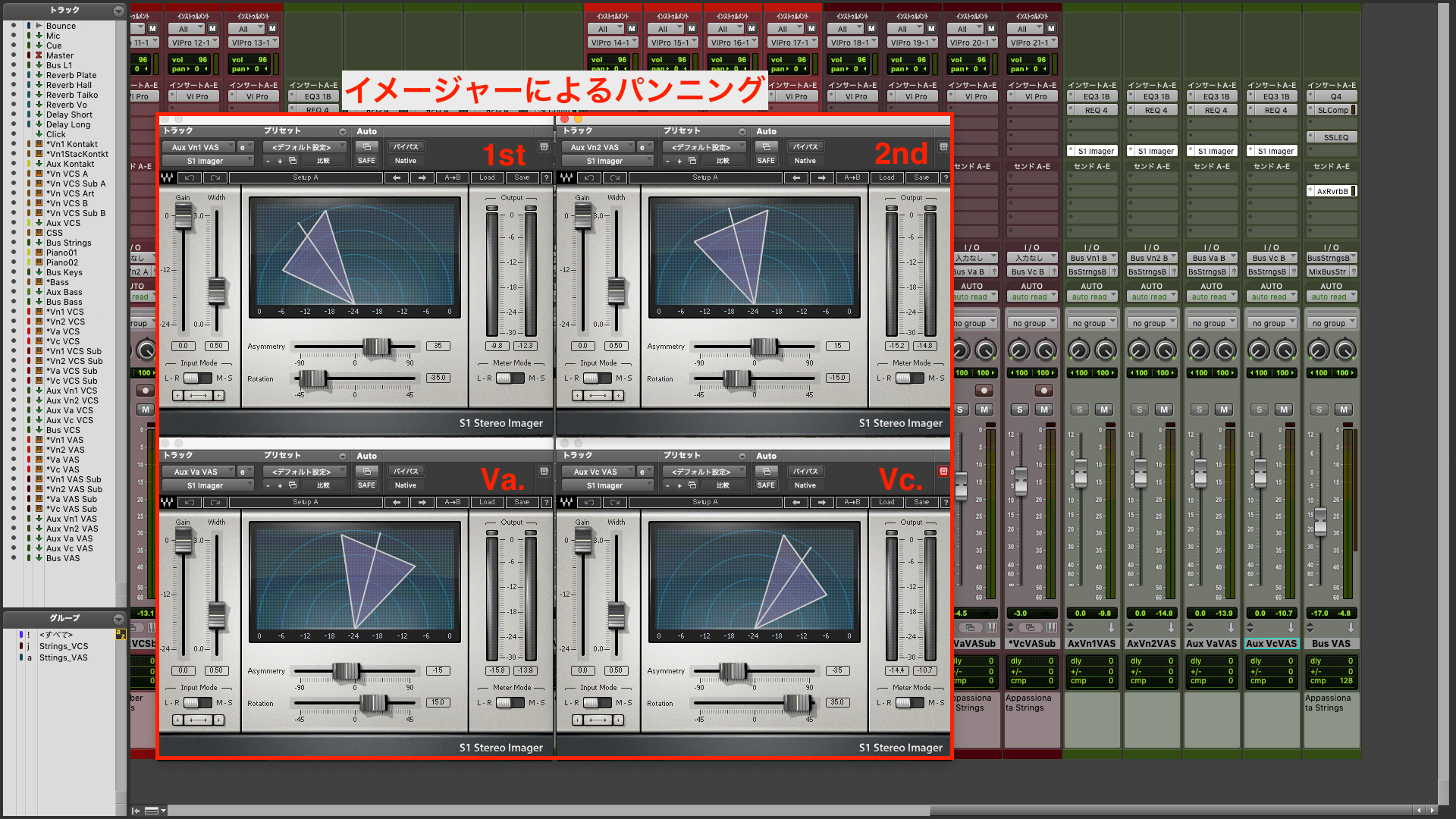Viewport: 1456px width, 819px height.
Task: Click redo arrow in Va Imager toolbar
Action: tap(215, 503)
